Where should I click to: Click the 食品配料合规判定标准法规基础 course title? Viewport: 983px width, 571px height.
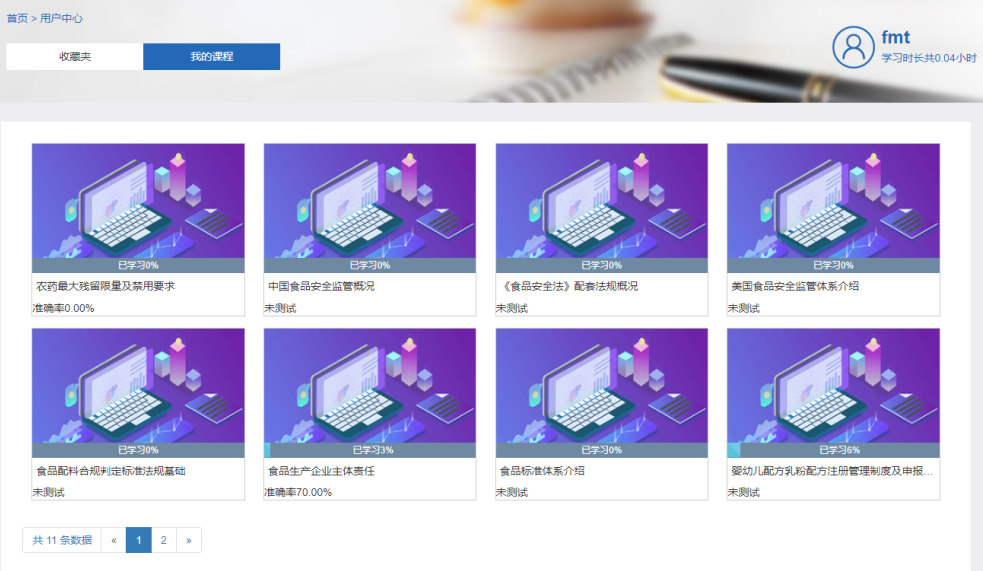(x=111, y=471)
